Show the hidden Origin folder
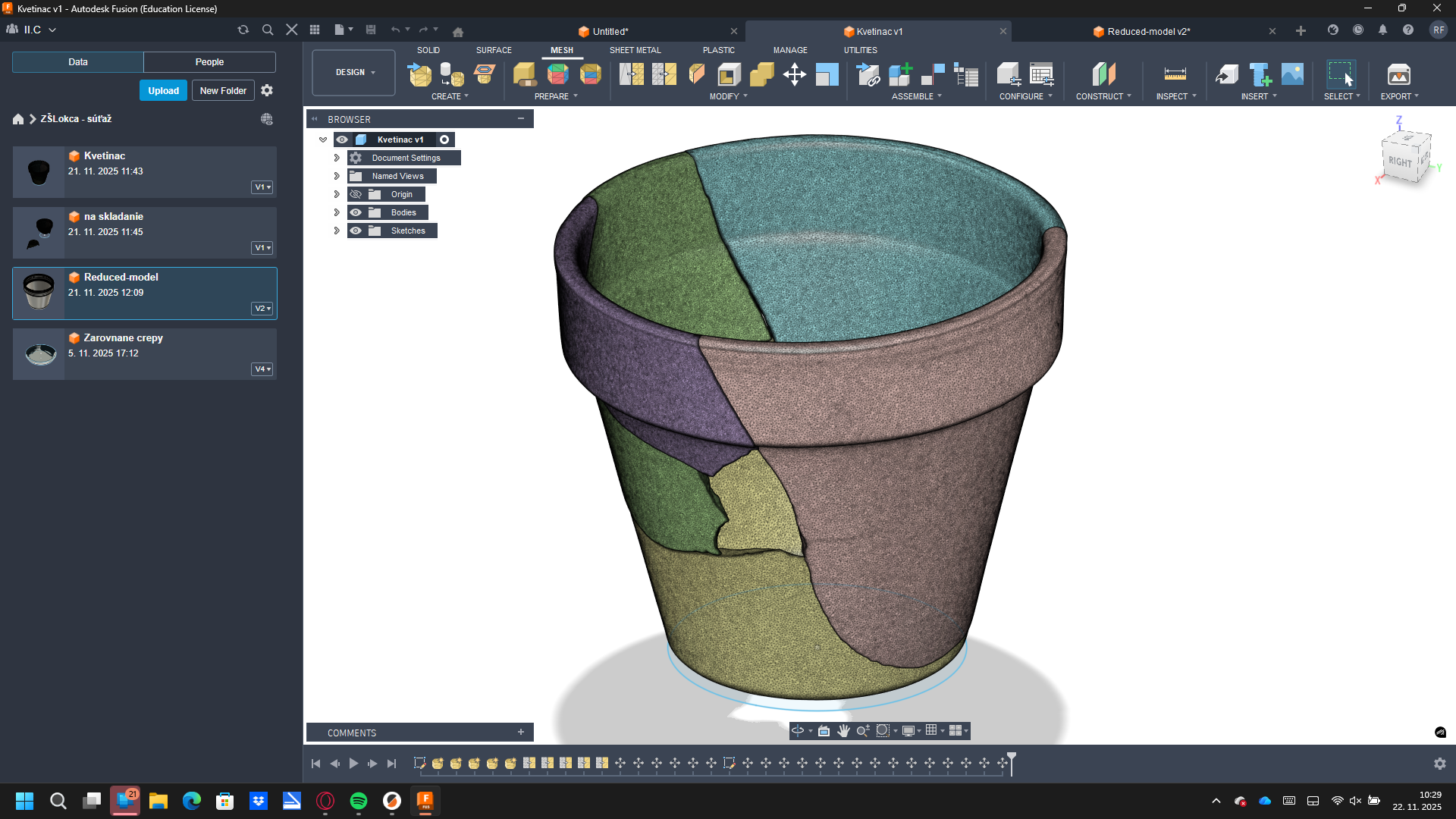 tap(356, 195)
